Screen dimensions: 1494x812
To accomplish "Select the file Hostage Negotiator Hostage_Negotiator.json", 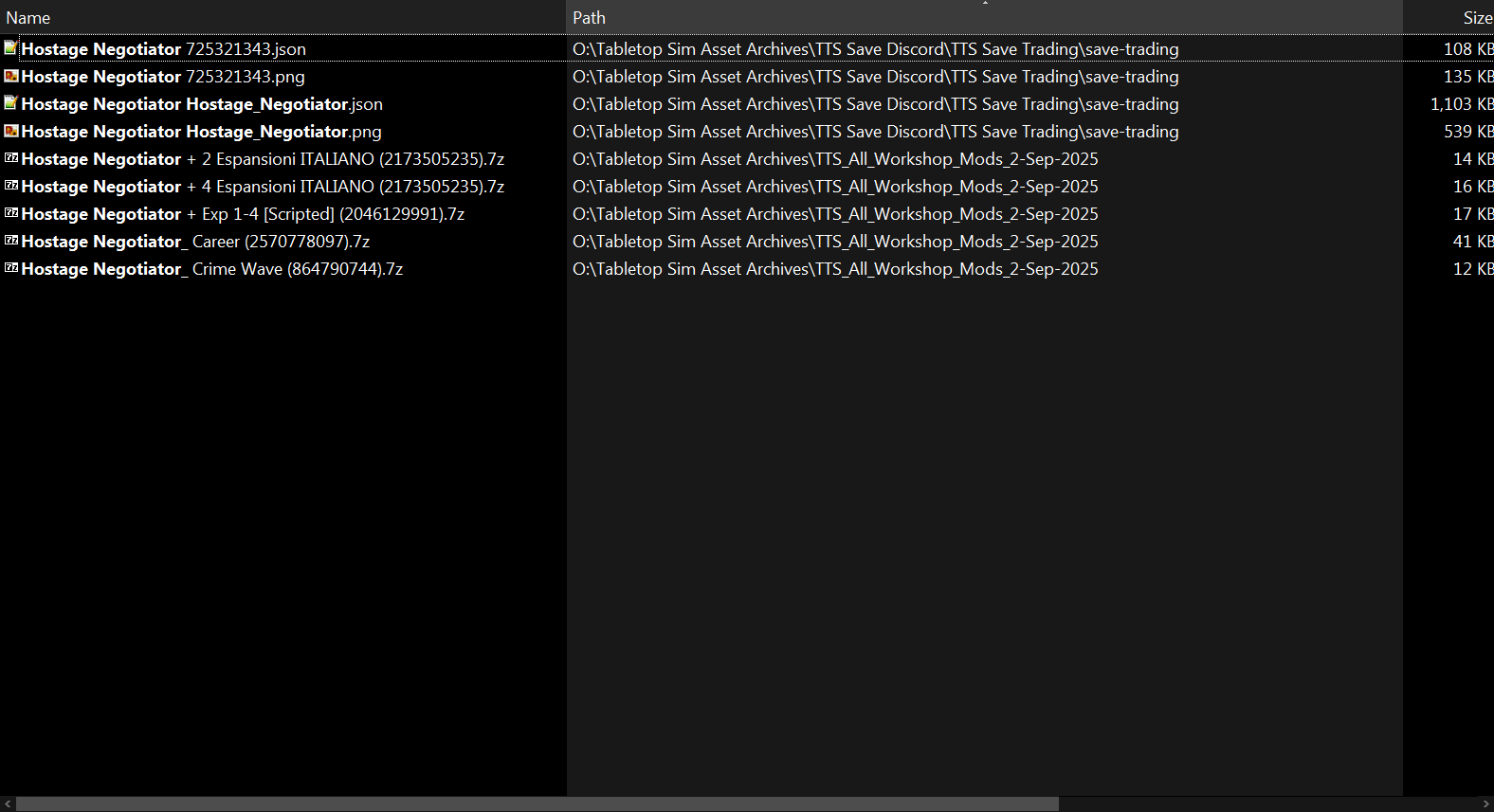I will tap(202, 104).
